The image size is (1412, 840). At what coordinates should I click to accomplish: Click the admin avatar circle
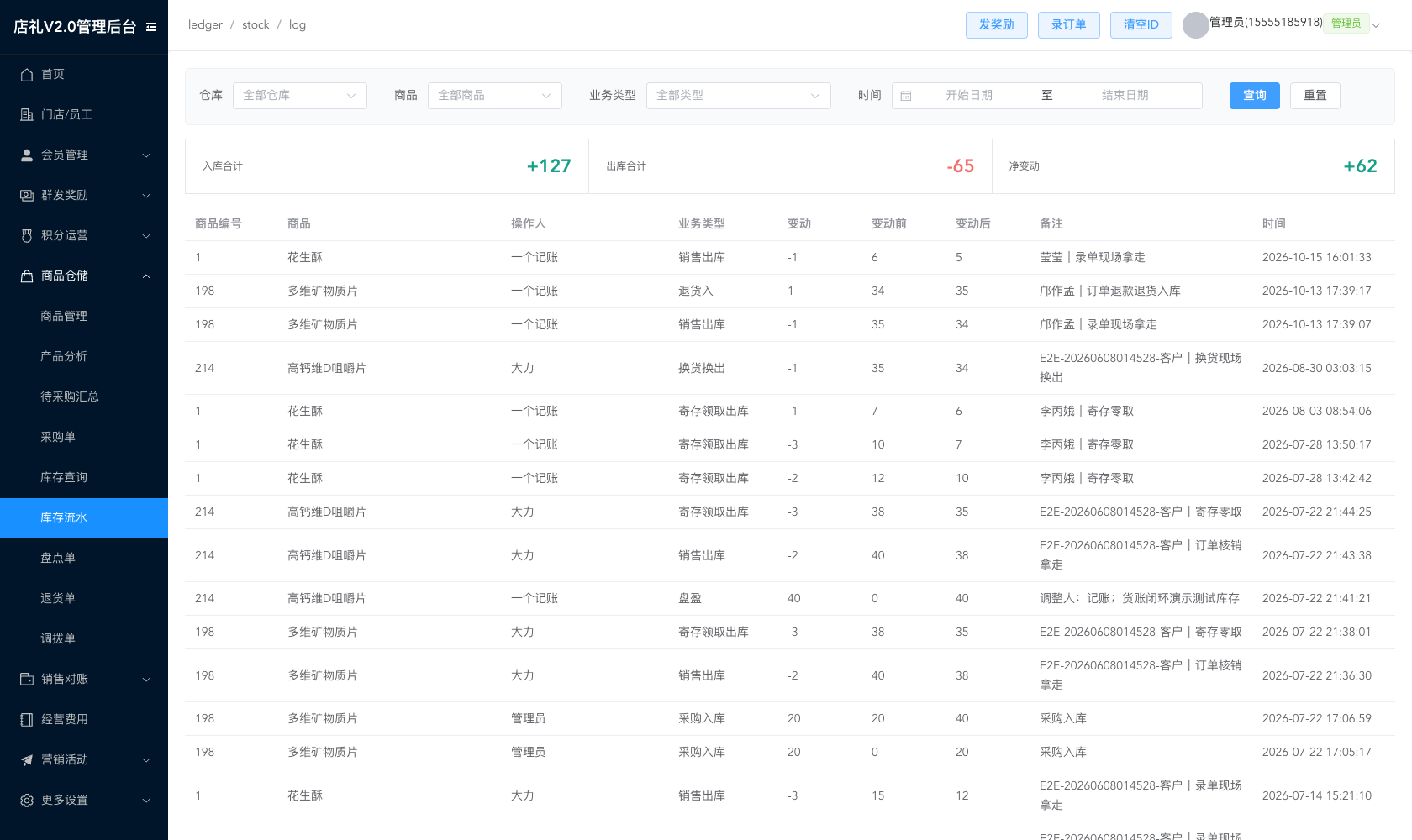pos(1195,25)
